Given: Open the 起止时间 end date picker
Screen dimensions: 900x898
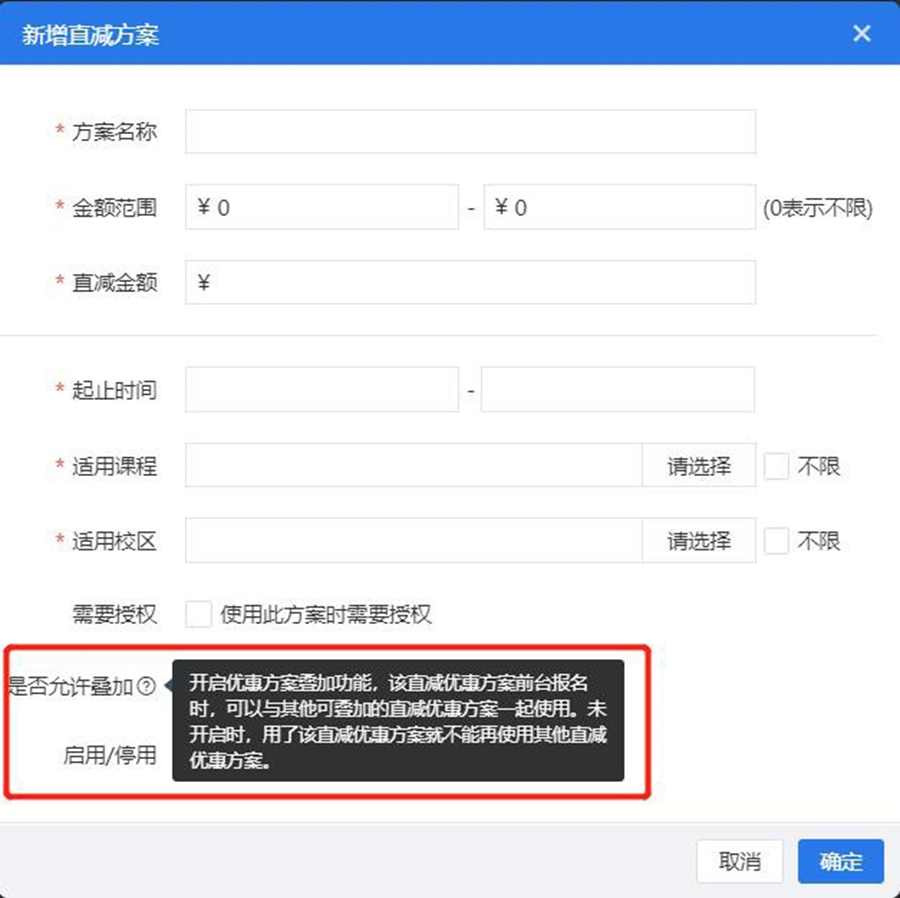Looking at the screenshot, I should [x=617, y=390].
